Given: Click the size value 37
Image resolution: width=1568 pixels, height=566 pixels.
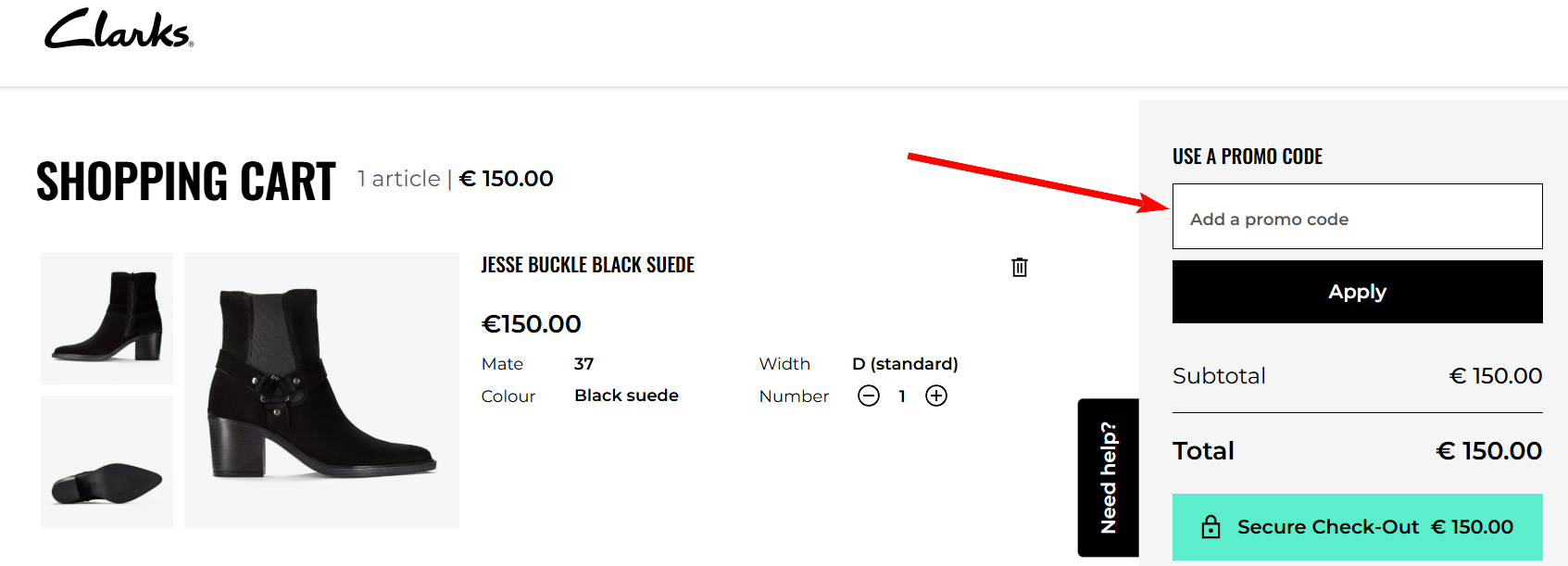Looking at the screenshot, I should (x=583, y=364).
